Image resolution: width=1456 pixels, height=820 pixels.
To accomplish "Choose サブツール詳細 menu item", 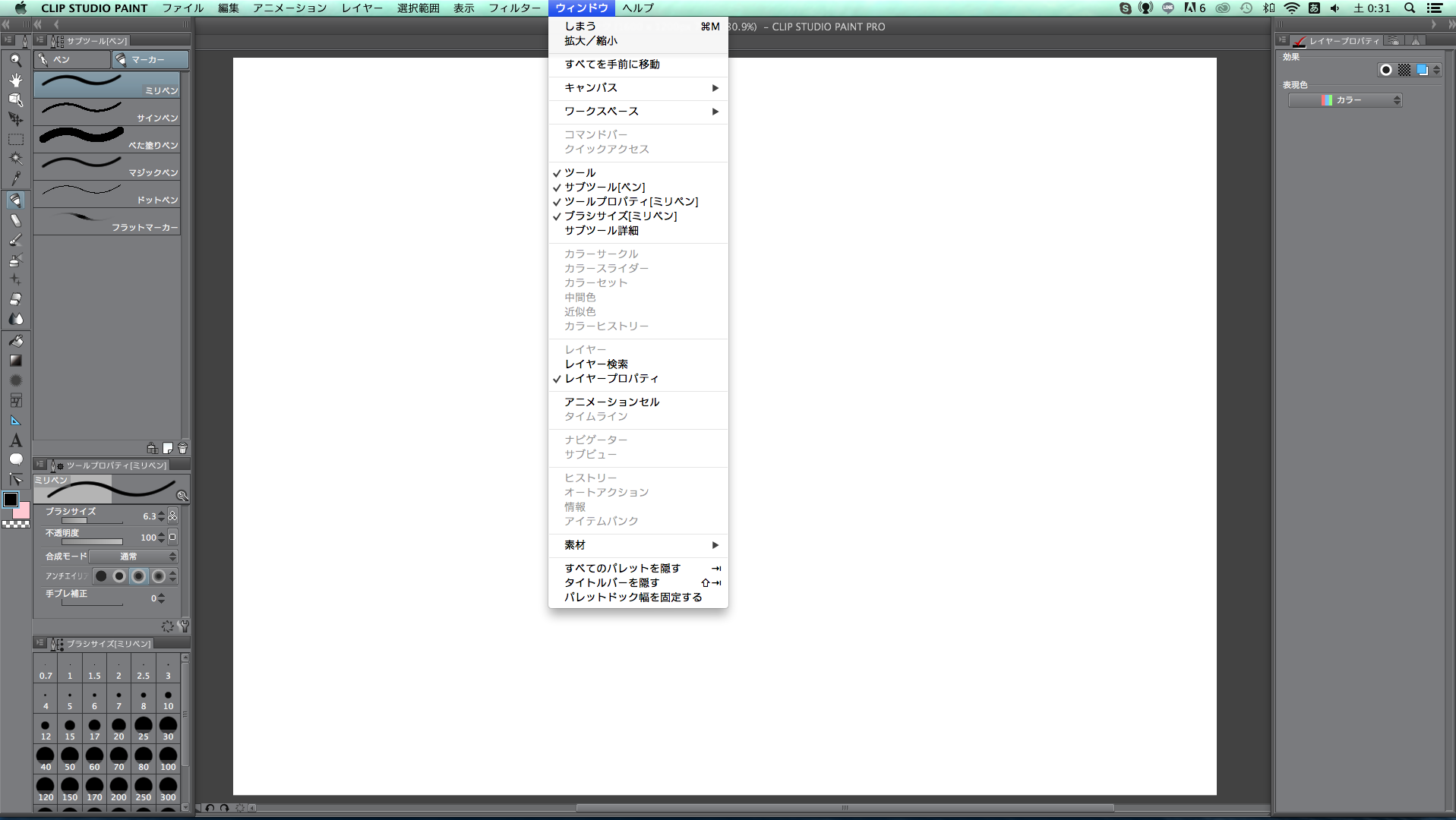I will (x=637, y=230).
